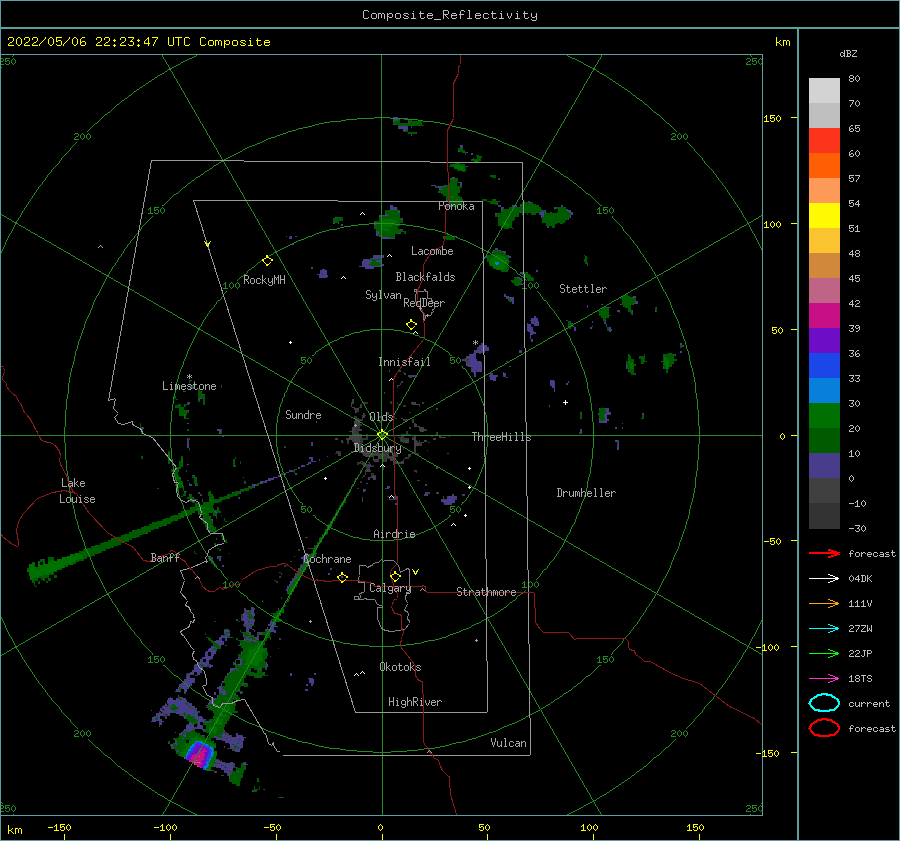Click the Ponoka label
The height and width of the screenshot is (841, 900).
click(x=456, y=206)
